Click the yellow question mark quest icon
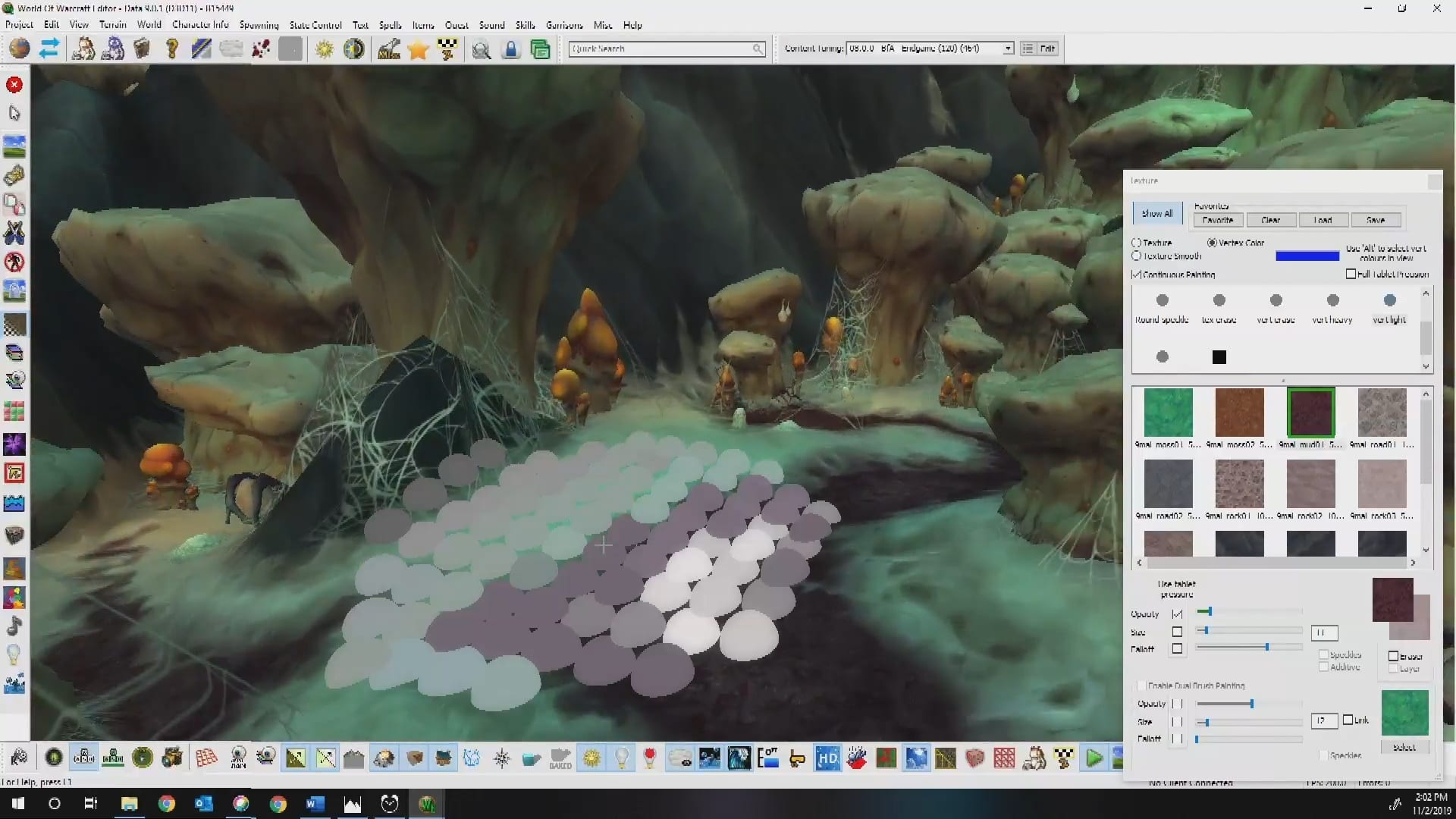The image size is (1456, 819). click(x=172, y=50)
